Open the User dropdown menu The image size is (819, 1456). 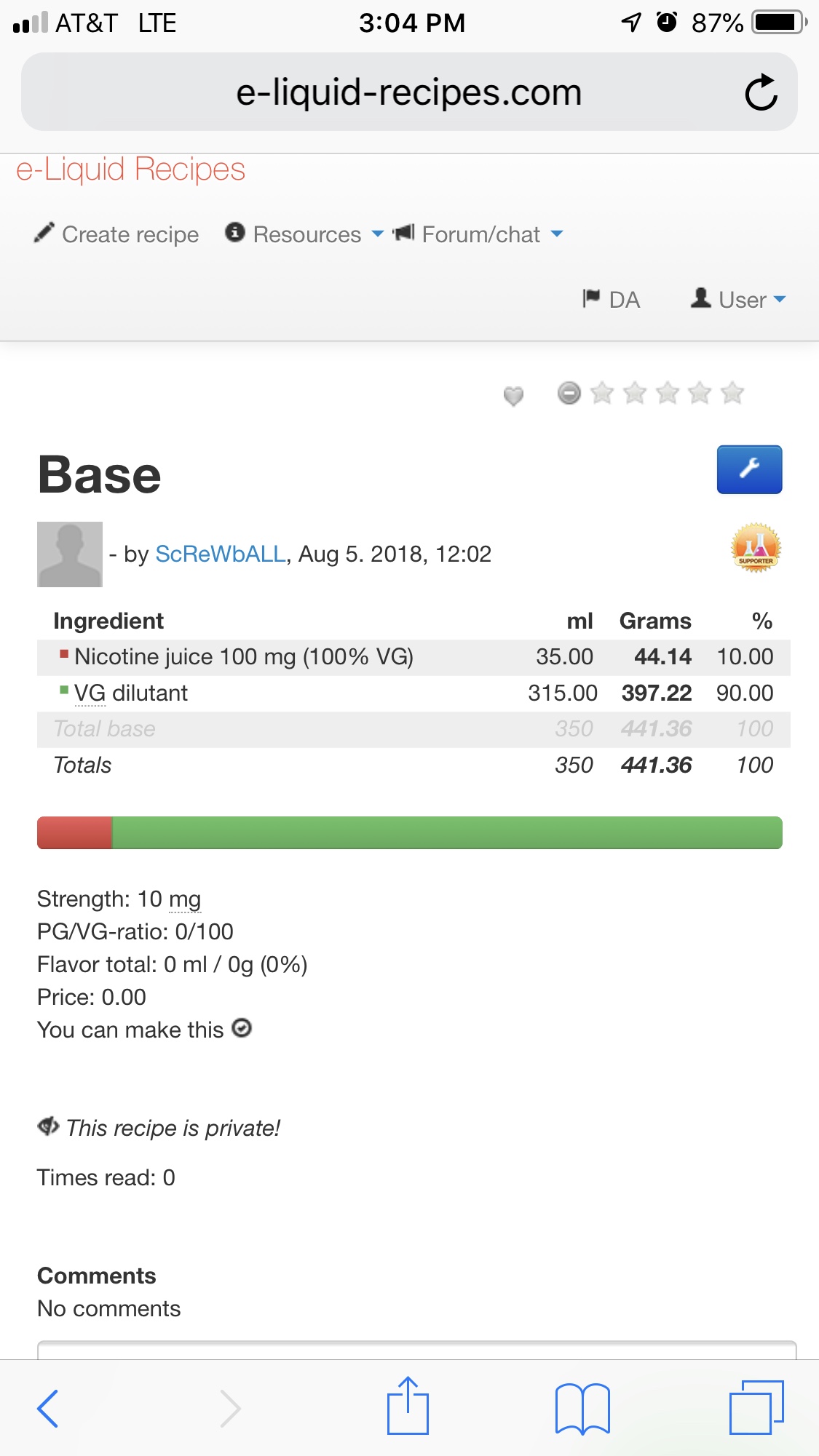click(x=739, y=299)
